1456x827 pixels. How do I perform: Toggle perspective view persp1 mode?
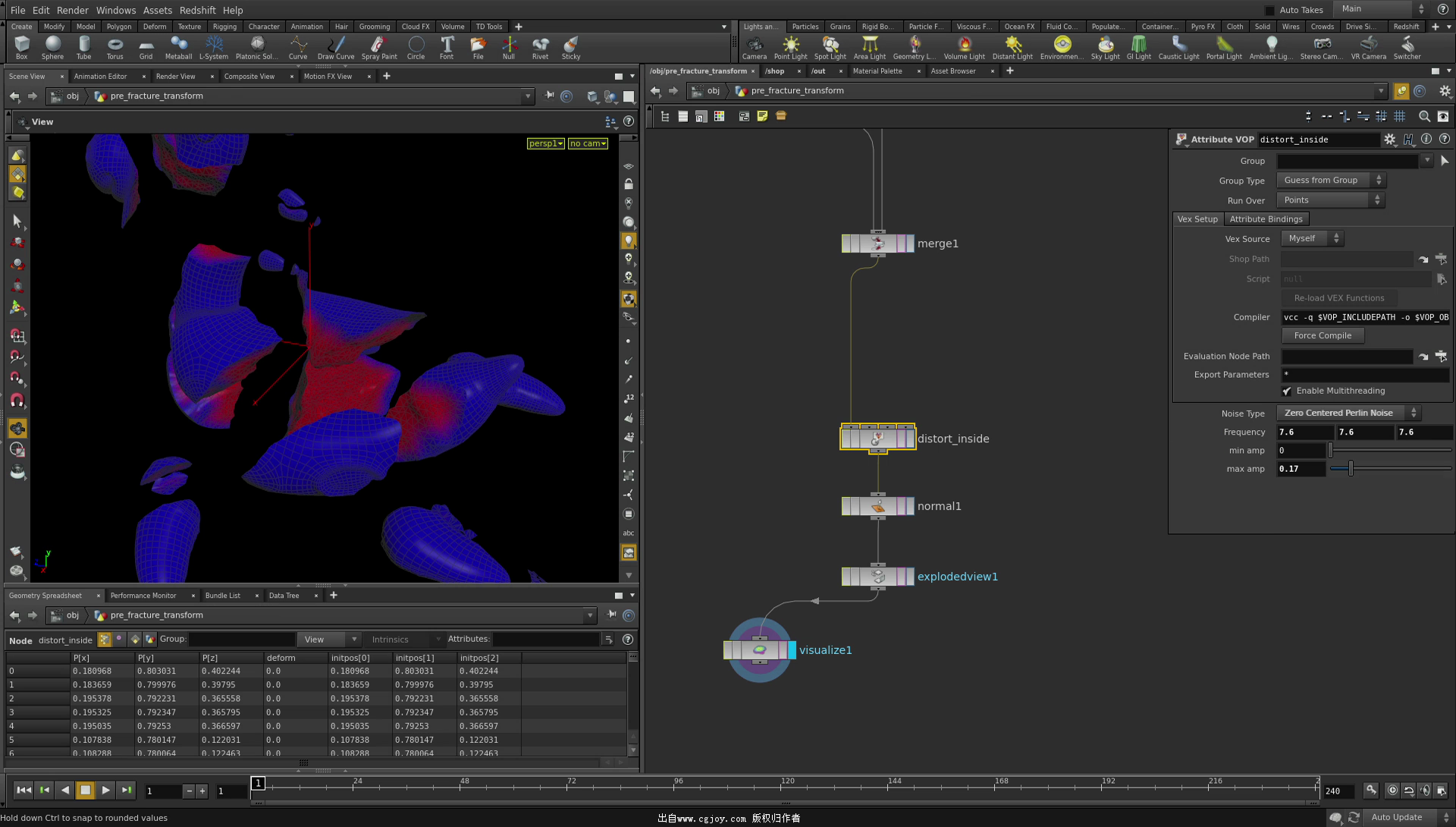[544, 142]
